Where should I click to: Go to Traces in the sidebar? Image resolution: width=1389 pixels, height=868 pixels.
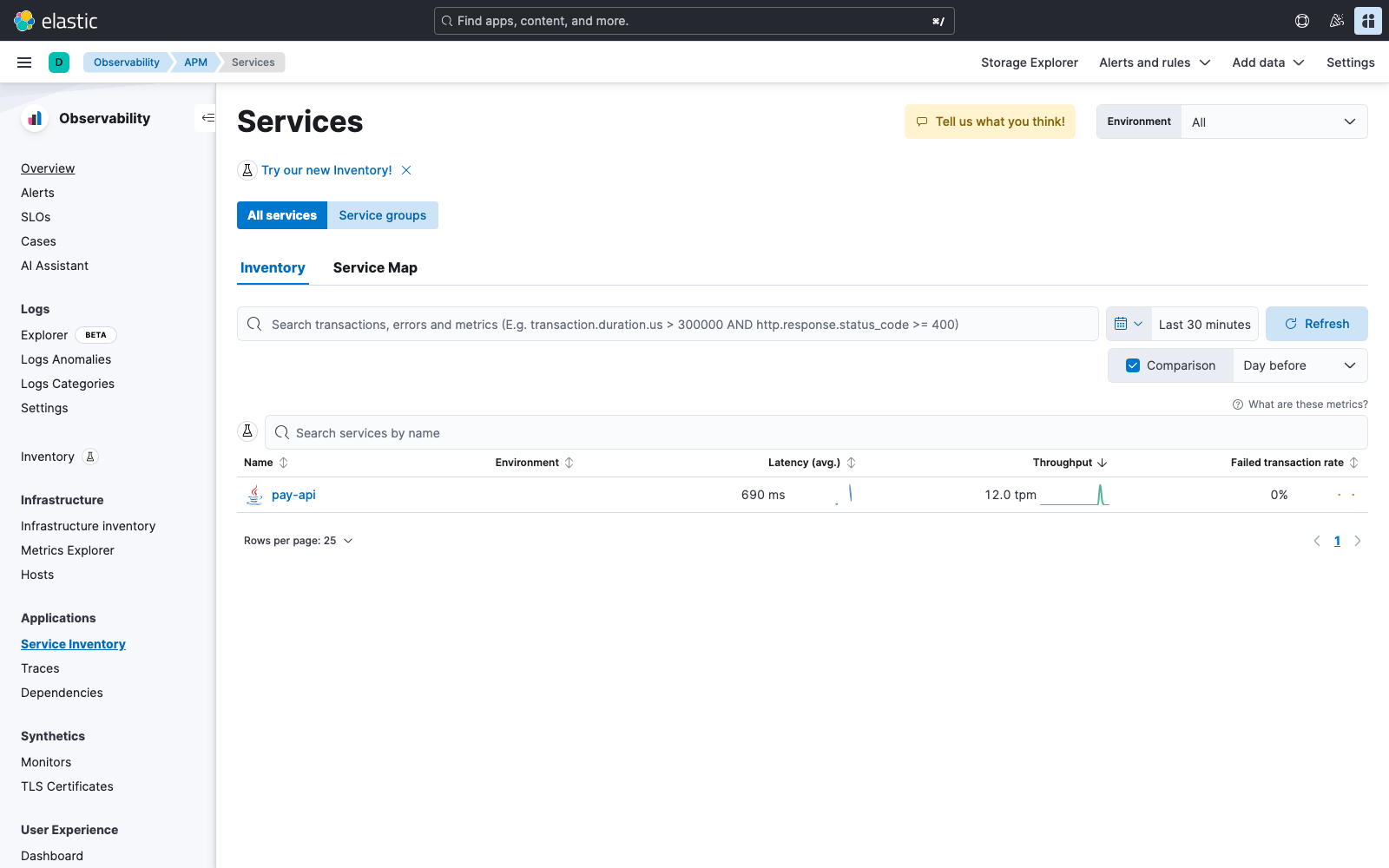tap(40, 668)
